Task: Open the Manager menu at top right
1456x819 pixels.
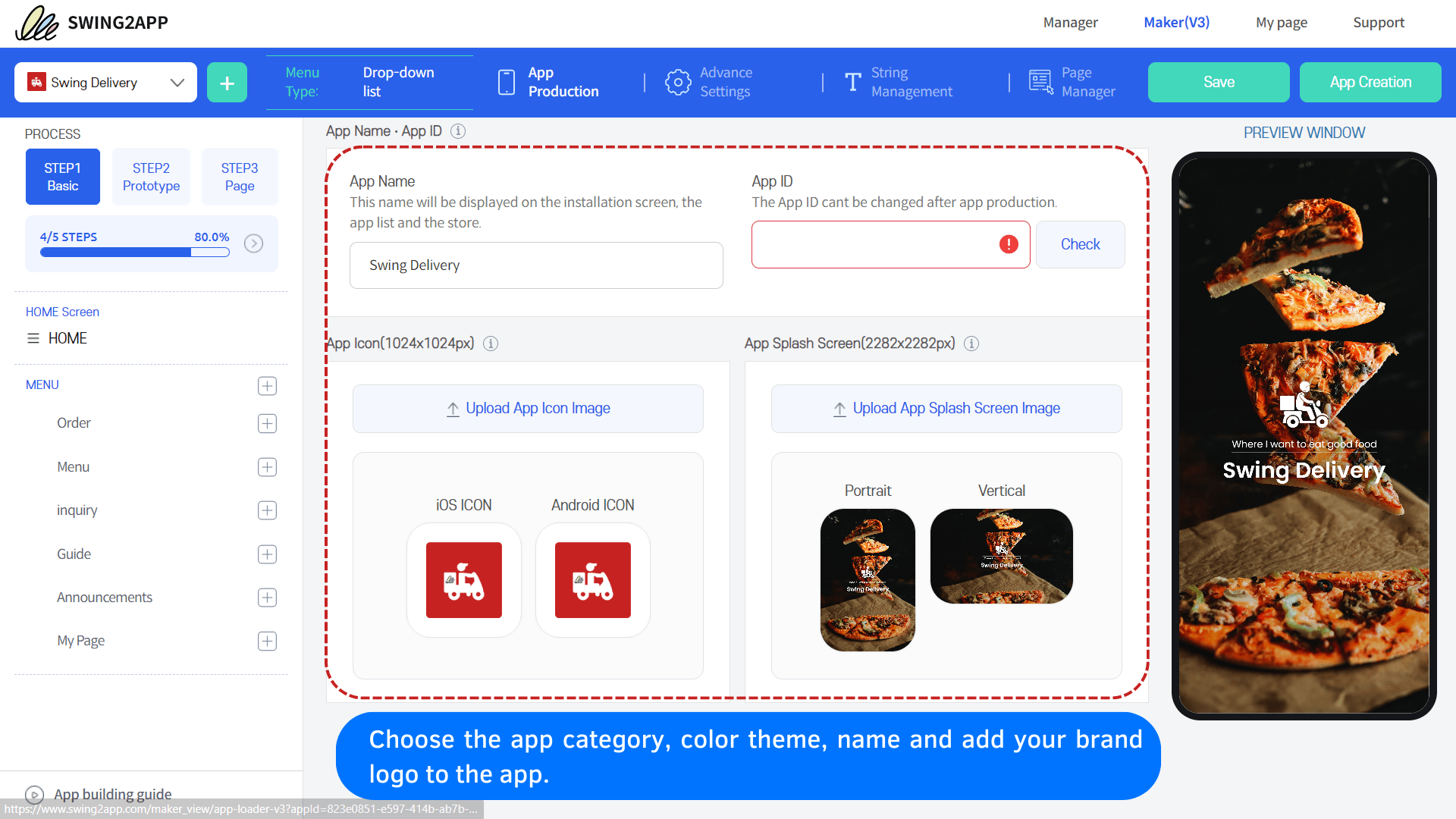Action: tap(1070, 23)
